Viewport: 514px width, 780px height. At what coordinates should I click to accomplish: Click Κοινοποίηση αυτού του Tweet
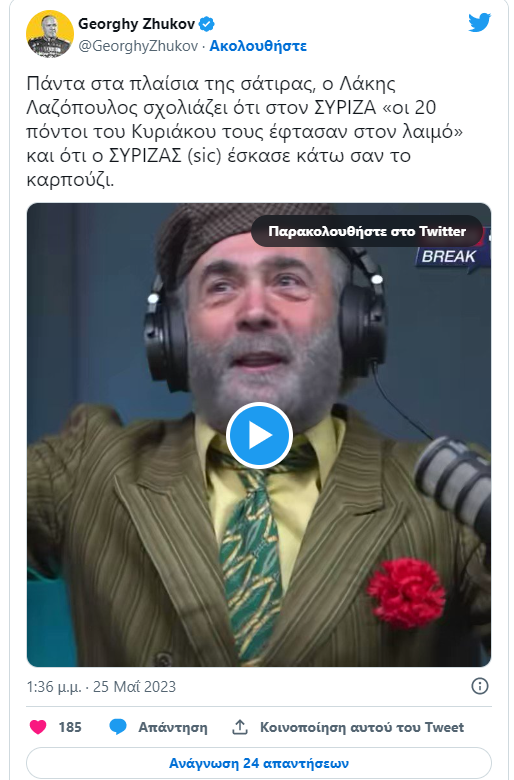click(x=362, y=727)
